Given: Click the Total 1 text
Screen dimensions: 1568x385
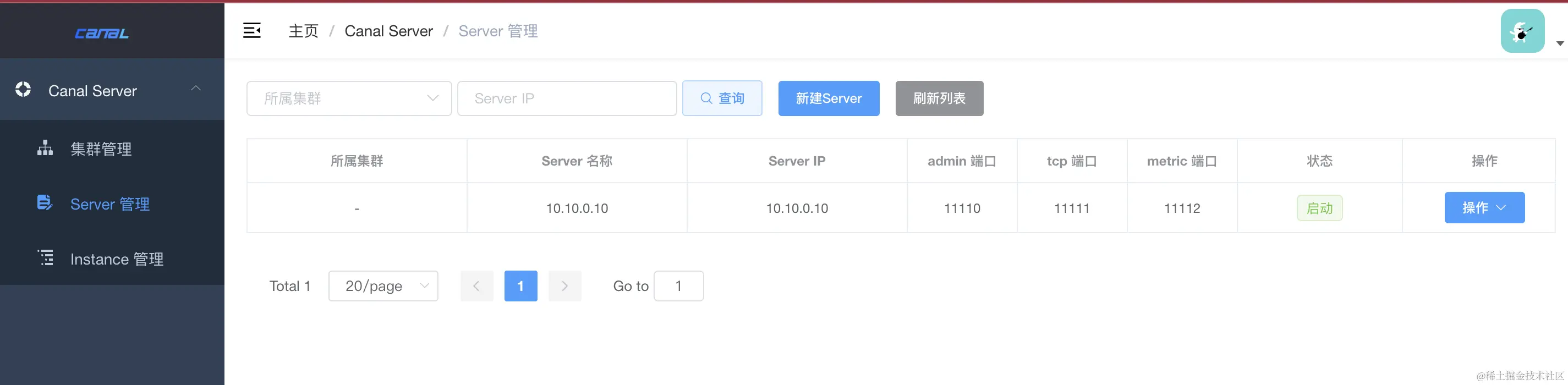Looking at the screenshot, I should pyautogui.click(x=290, y=286).
